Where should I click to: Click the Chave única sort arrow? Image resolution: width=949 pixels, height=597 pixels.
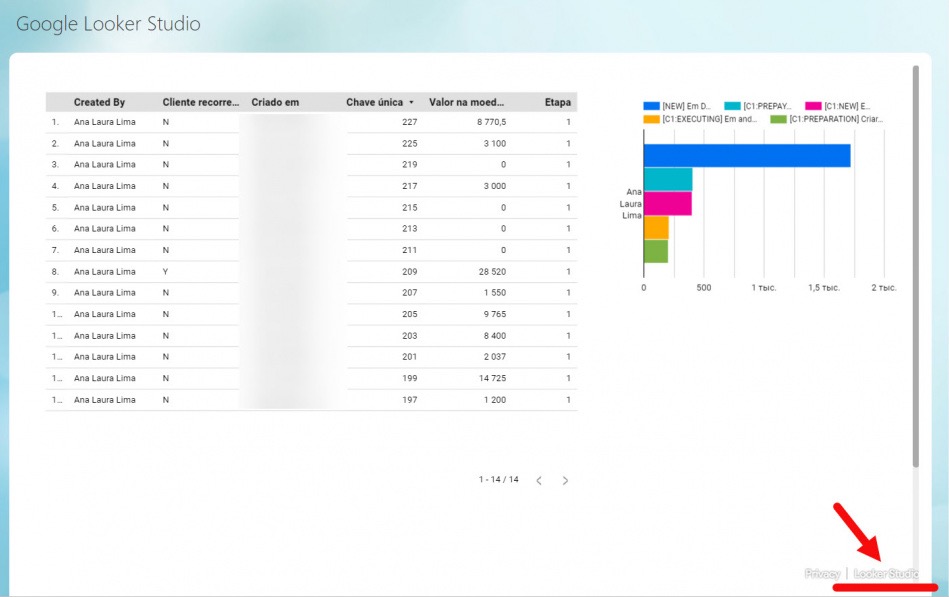pyautogui.click(x=412, y=102)
